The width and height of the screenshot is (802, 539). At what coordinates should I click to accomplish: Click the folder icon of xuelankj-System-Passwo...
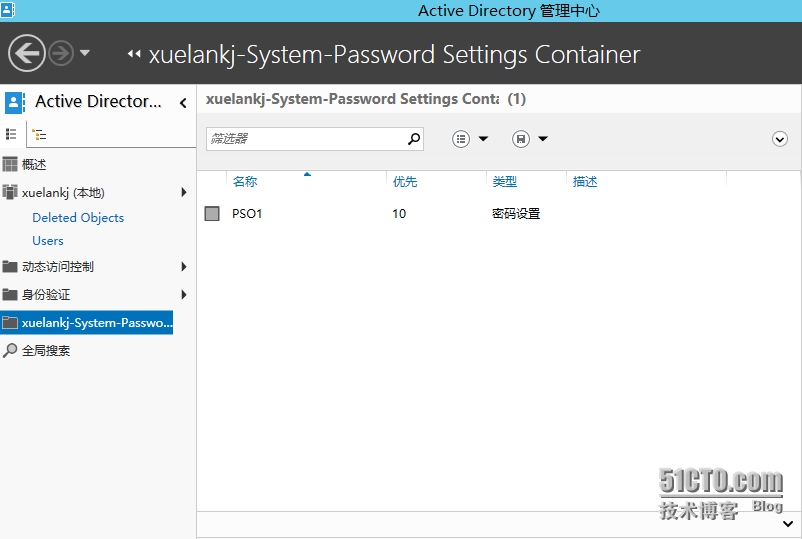tap(10, 322)
